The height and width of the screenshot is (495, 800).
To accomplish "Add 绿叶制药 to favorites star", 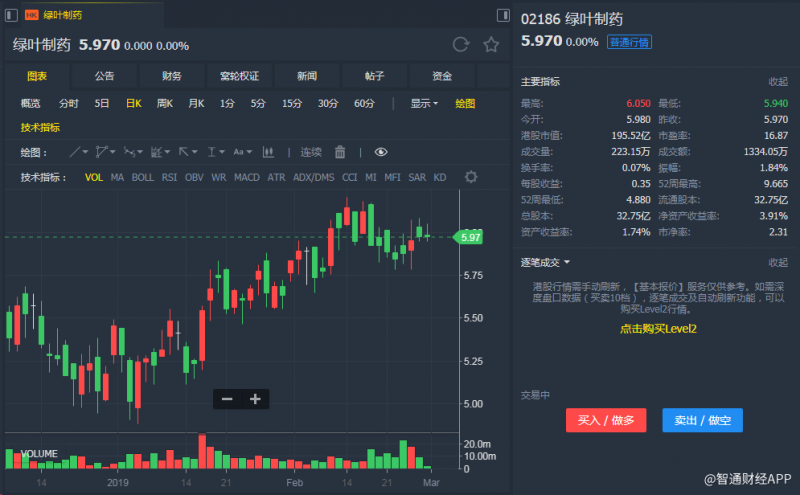I will (491, 45).
